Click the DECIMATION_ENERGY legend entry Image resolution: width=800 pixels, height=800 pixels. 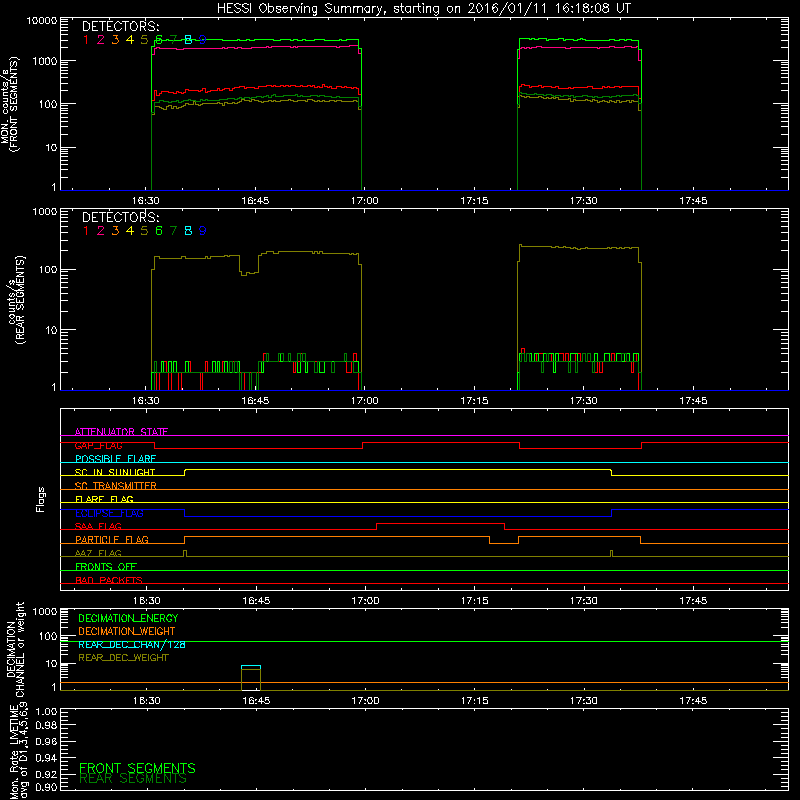128,618
